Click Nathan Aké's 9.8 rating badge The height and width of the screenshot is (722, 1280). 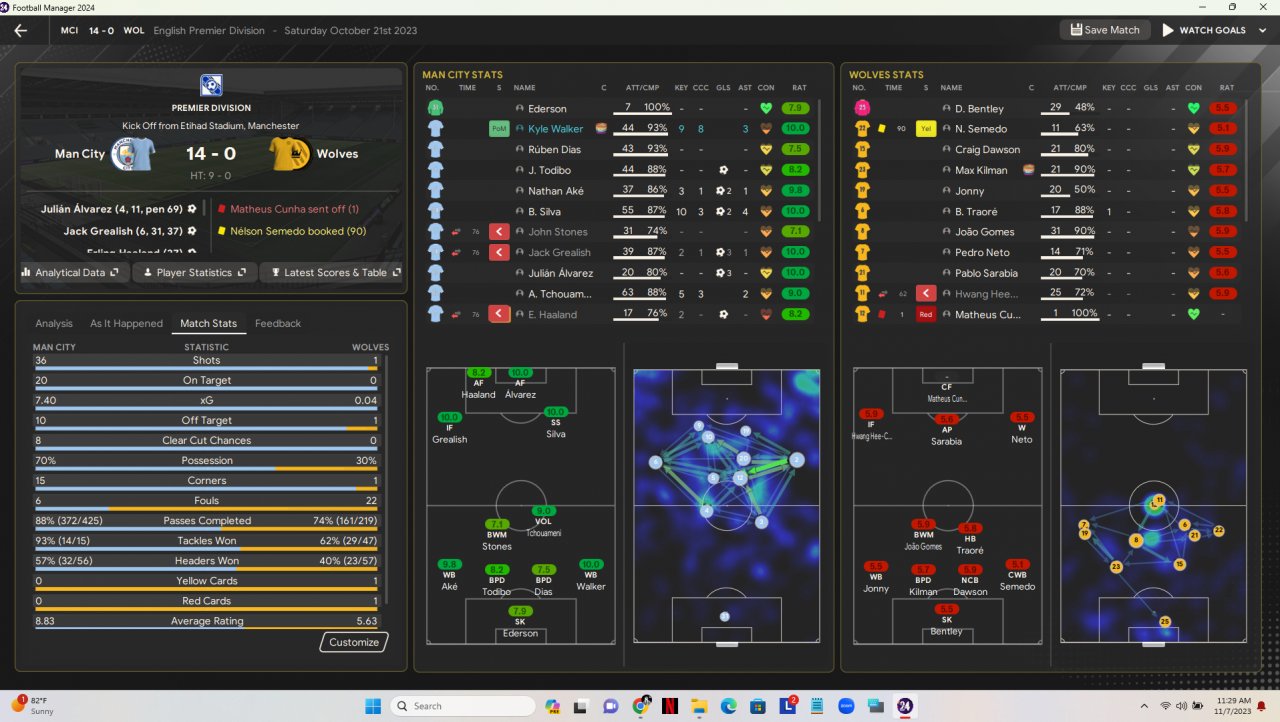(x=797, y=191)
